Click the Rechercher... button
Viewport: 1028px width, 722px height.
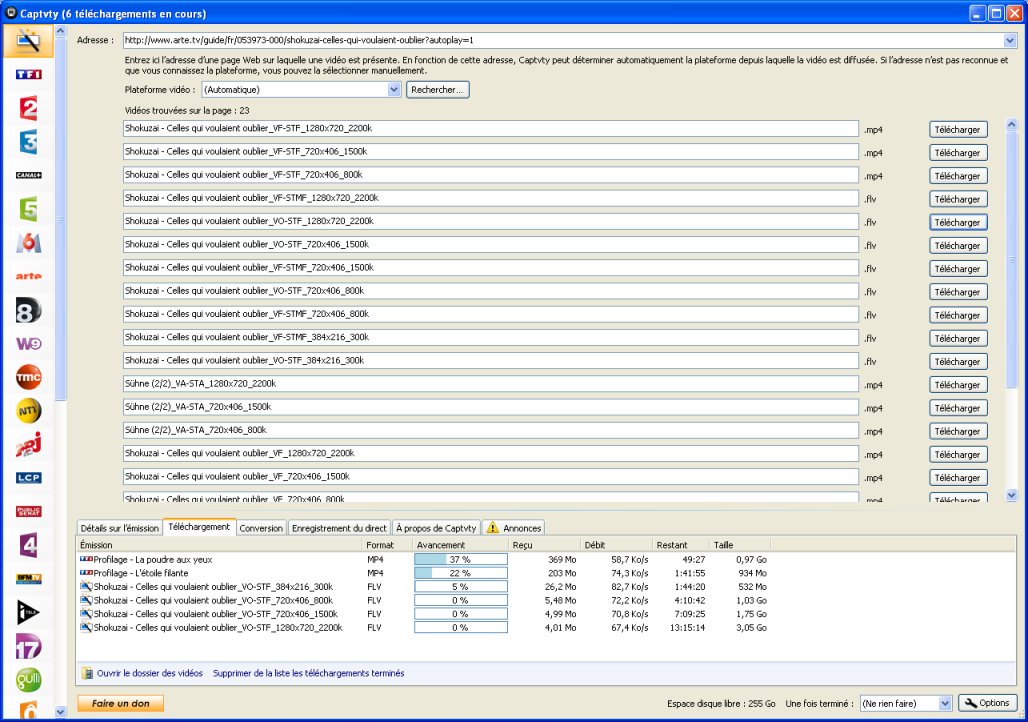[x=437, y=89]
